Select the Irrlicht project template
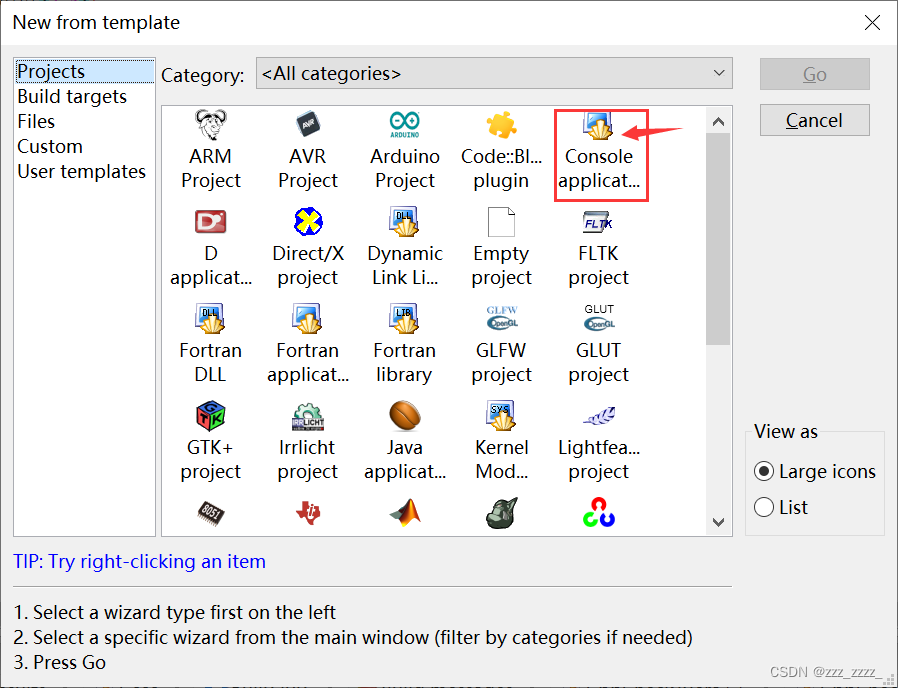Viewport: 898px width, 688px height. (308, 442)
